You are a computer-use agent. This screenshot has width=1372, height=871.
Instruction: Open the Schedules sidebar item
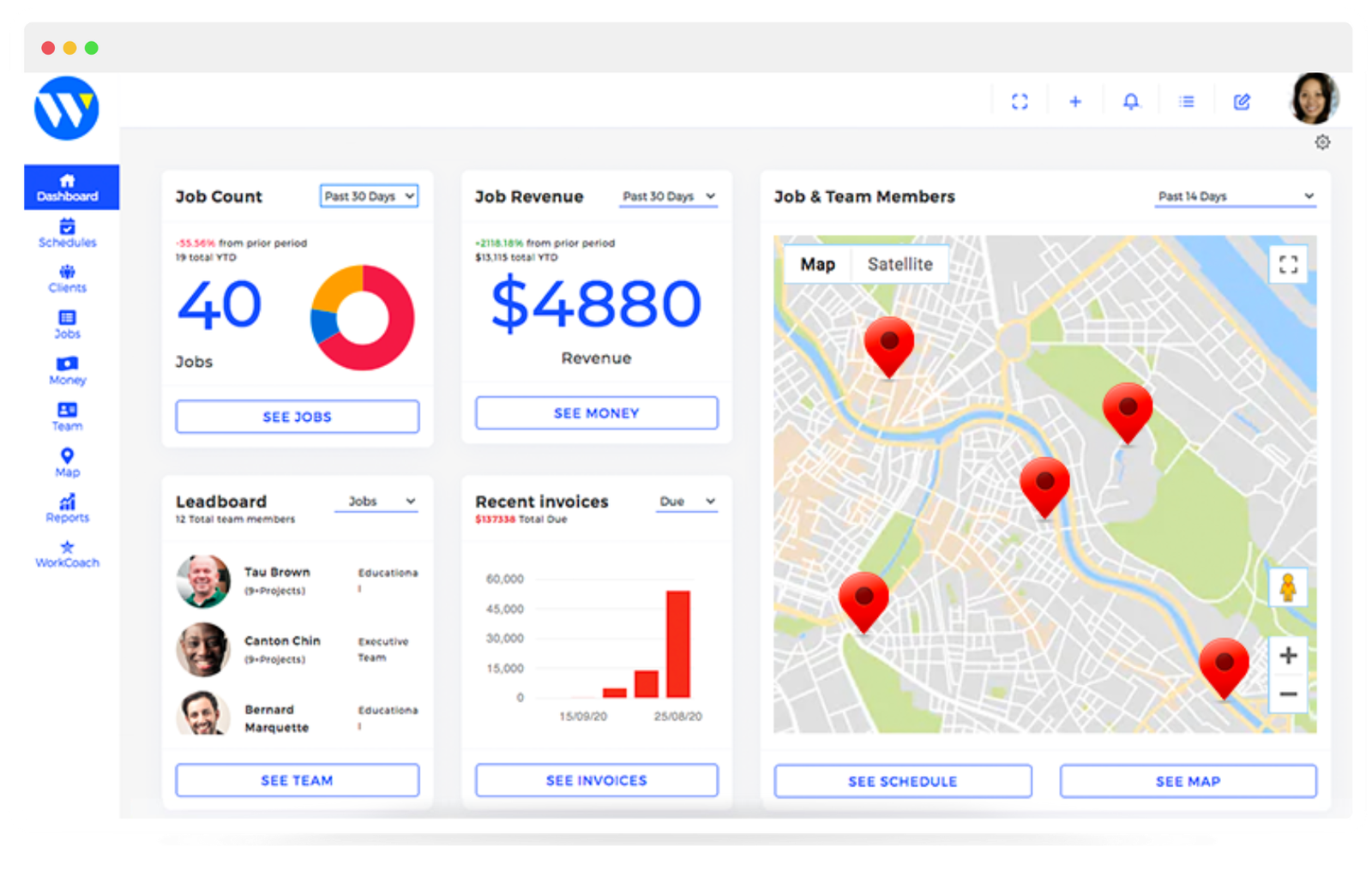67,233
